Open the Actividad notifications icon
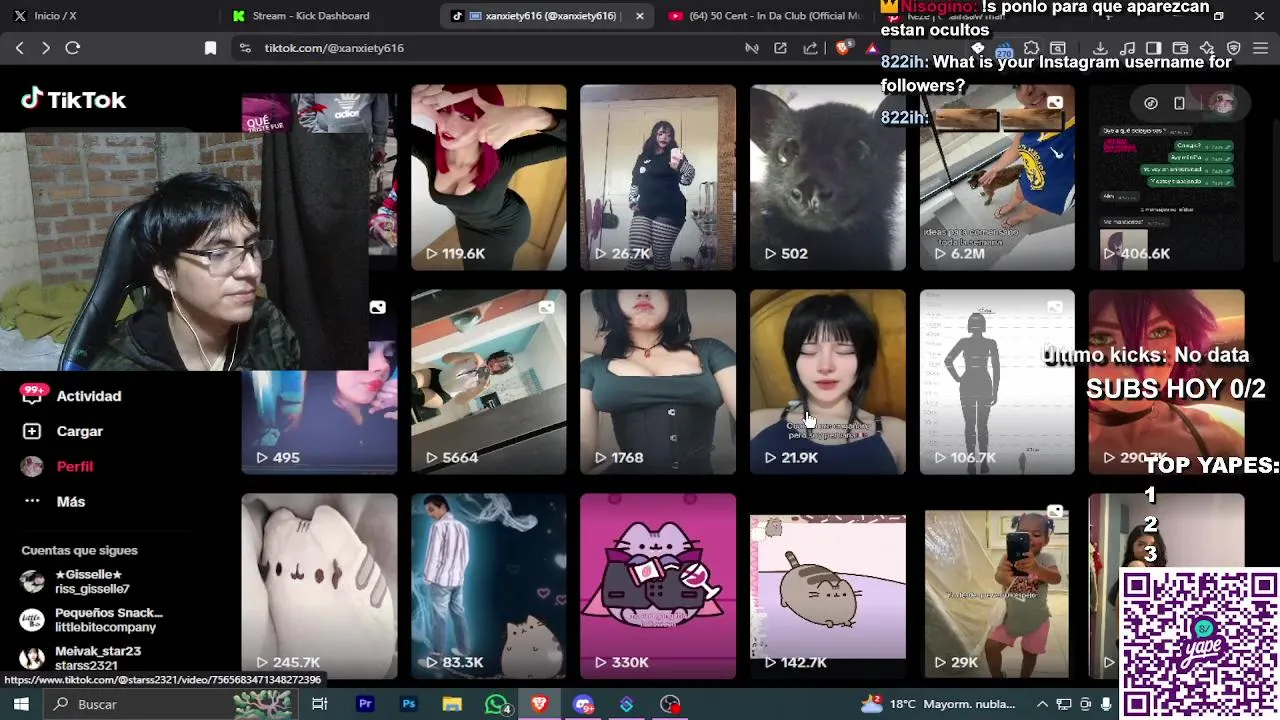 (32, 396)
